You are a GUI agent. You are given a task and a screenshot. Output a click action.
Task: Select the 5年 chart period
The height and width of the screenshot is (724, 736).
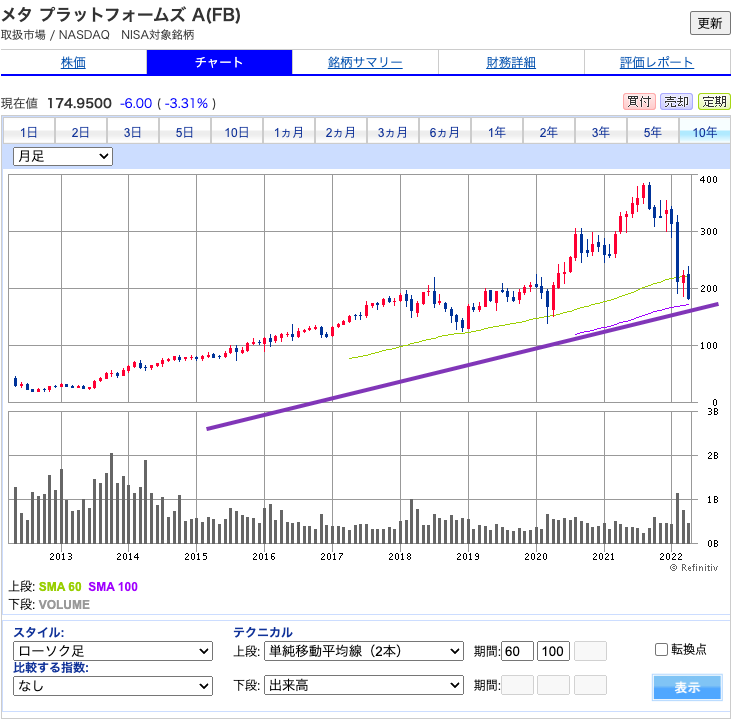652,132
